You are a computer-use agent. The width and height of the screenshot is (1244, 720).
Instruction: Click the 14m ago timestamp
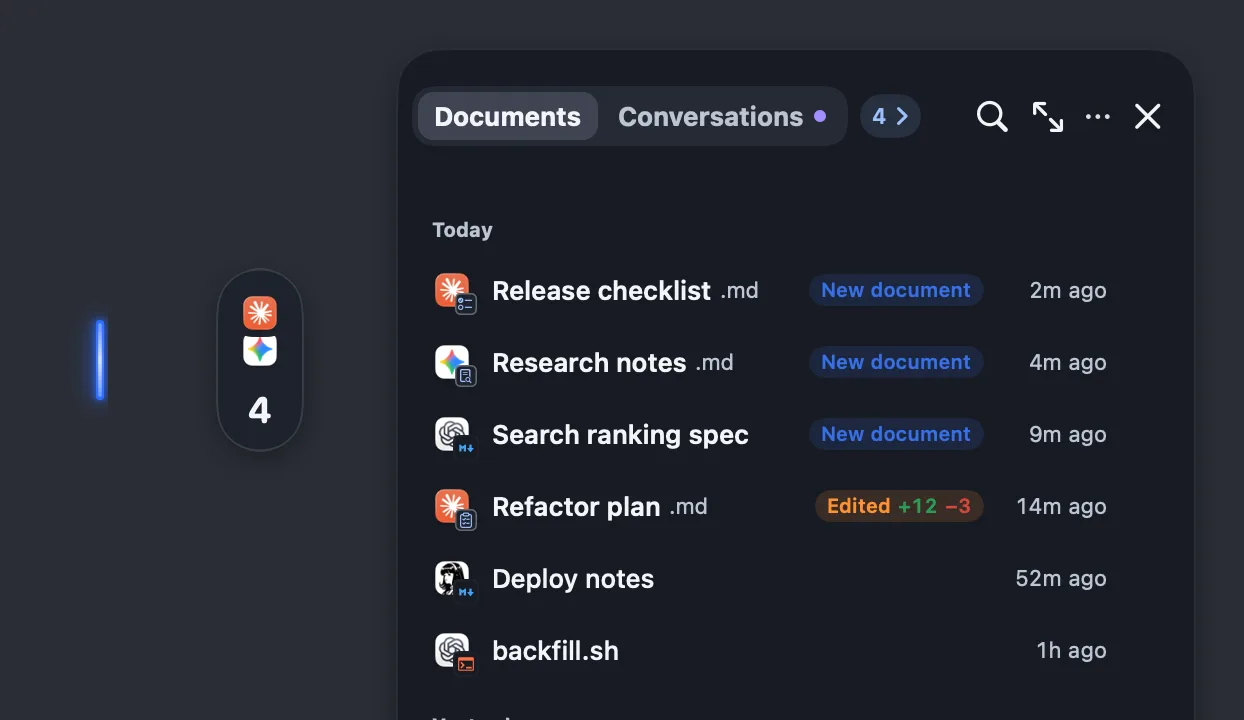pos(1061,507)
